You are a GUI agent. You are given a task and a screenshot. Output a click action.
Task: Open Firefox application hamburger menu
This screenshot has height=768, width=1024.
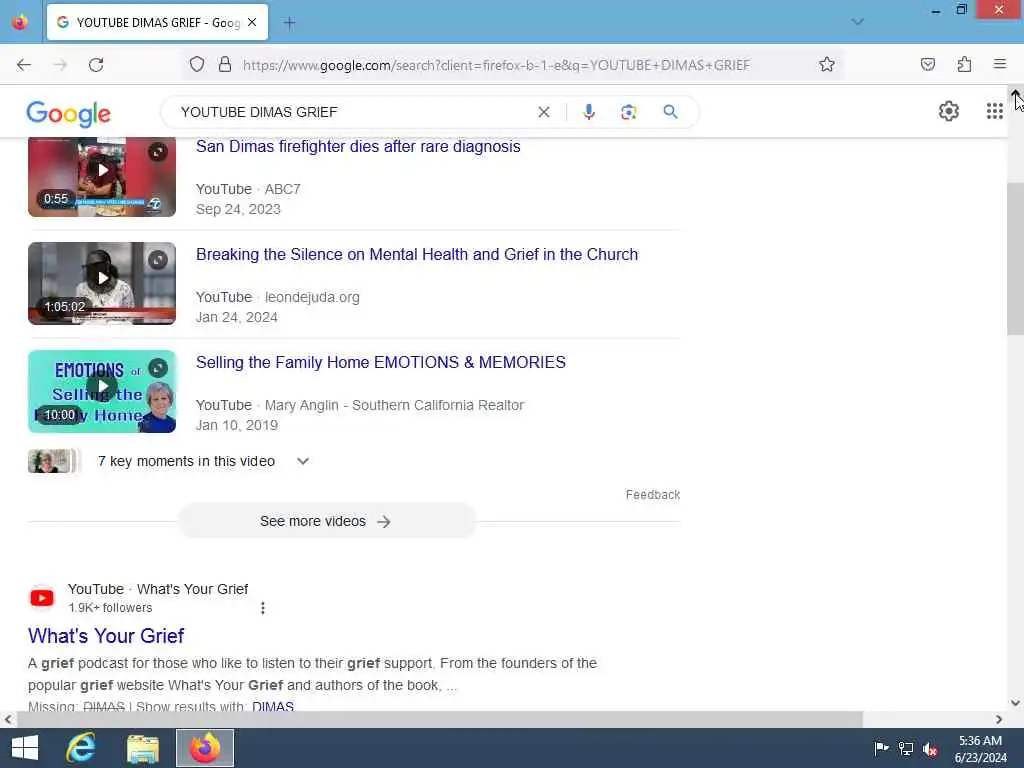1000,64
